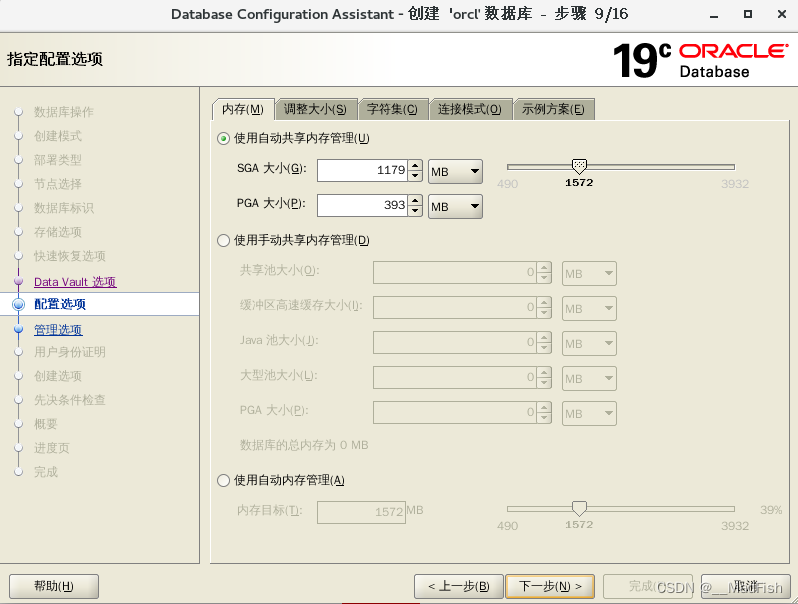The height and width of the screenshot is (604, 798).
Task: Go to the 管理选项 step
Action: (x=58, y=330)
